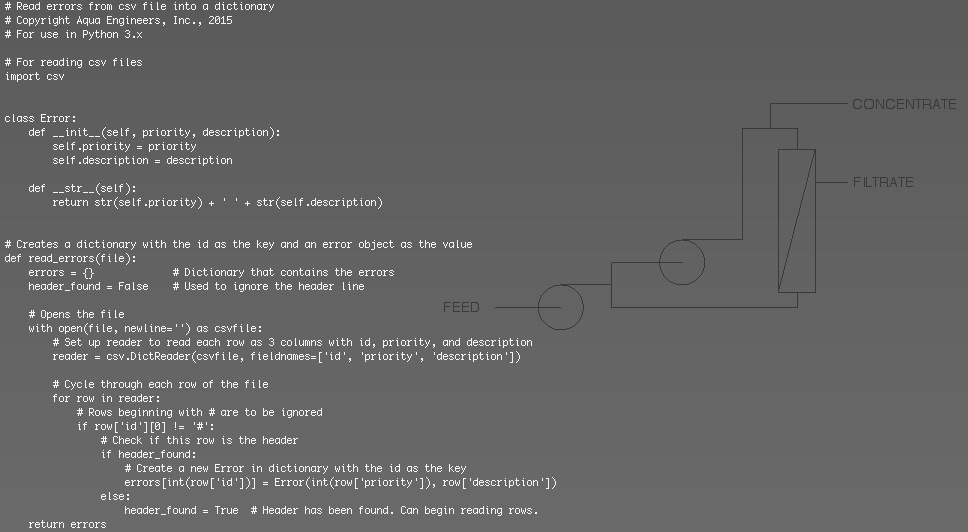Screen dimensions: 968x532
Task: Click the FILTRATE label in the diagram
Action: pos(882,182)
